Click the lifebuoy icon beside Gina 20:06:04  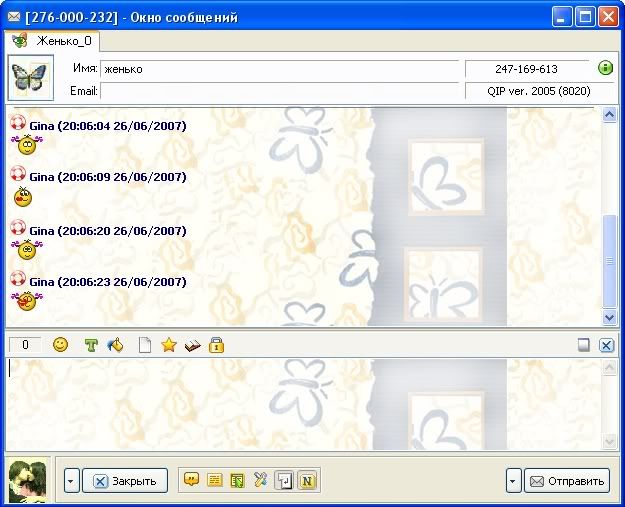[x=18, y=123]
